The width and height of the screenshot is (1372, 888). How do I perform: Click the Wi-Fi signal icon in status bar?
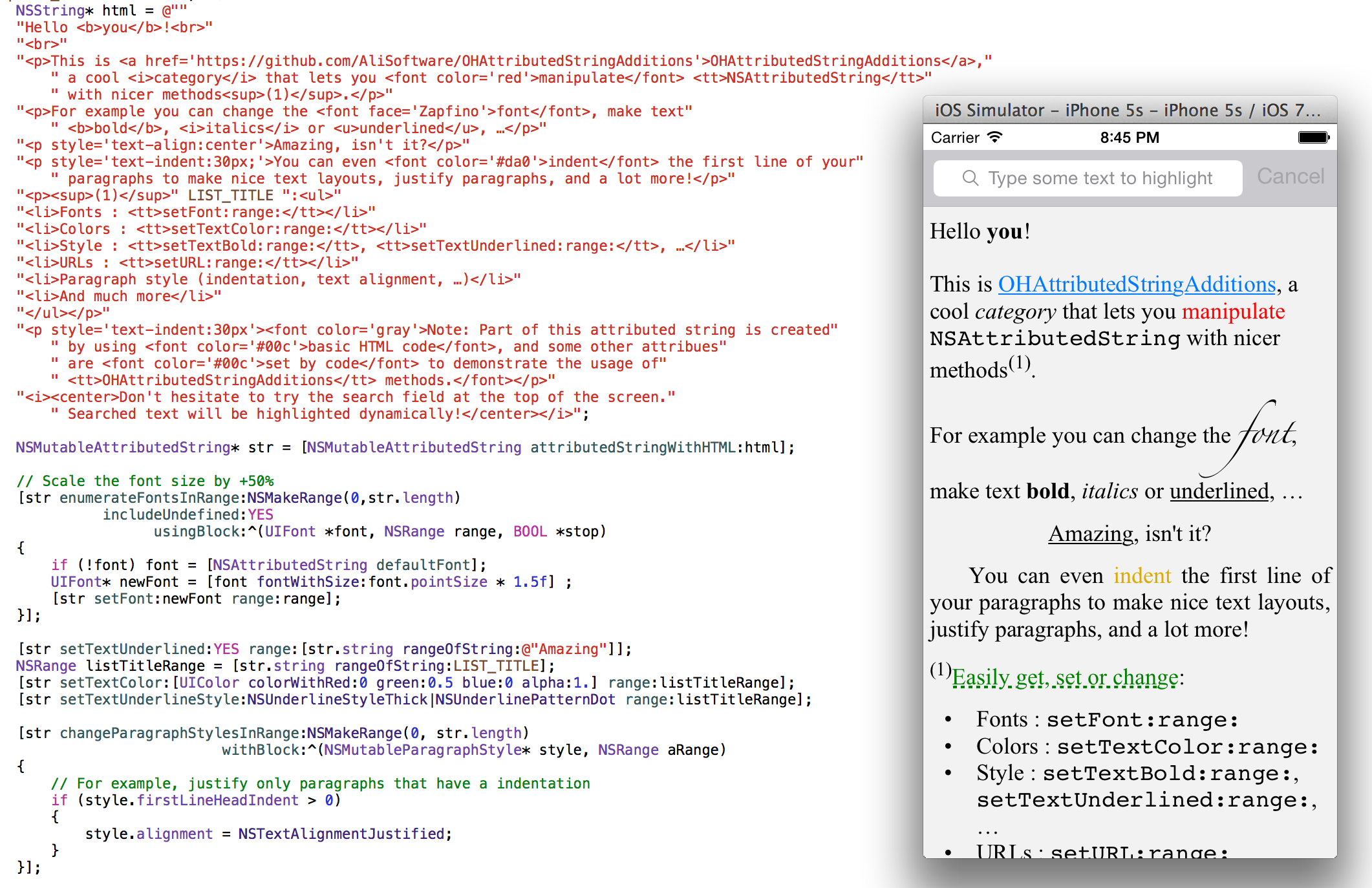[x=995, y=137]
